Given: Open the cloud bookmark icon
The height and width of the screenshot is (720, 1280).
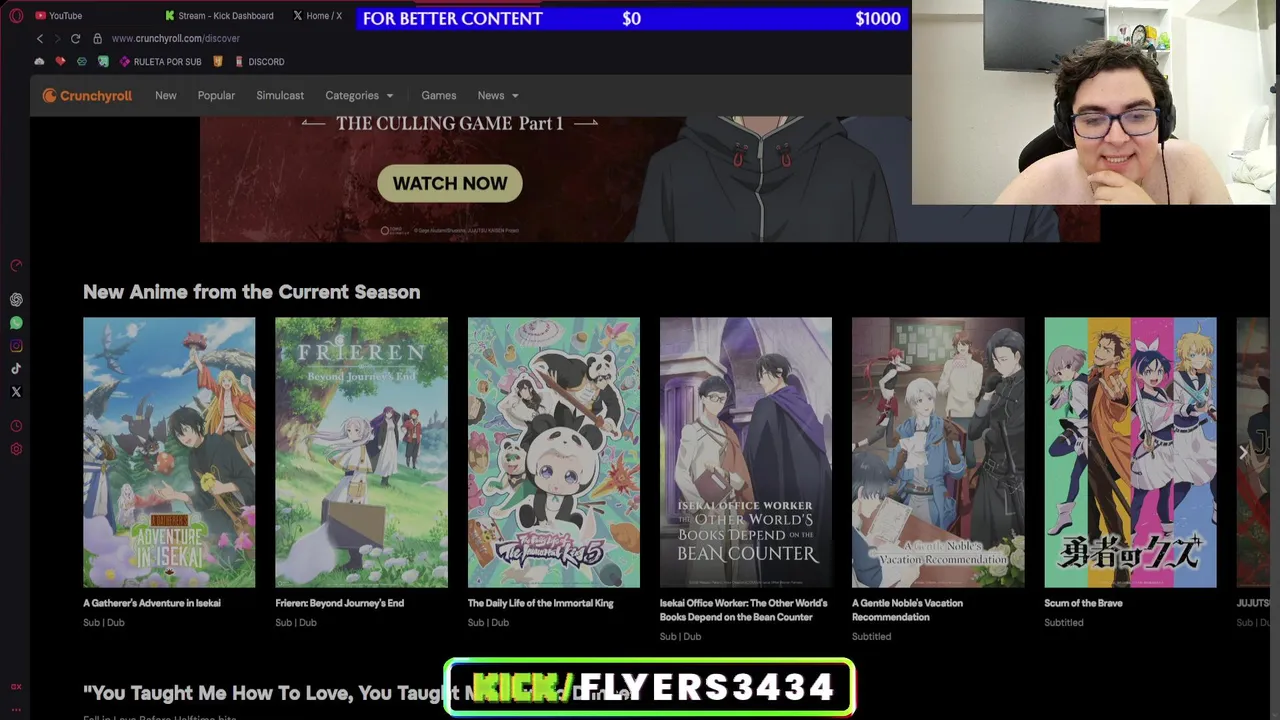Looking at the screenshot, I should (39, 62).
